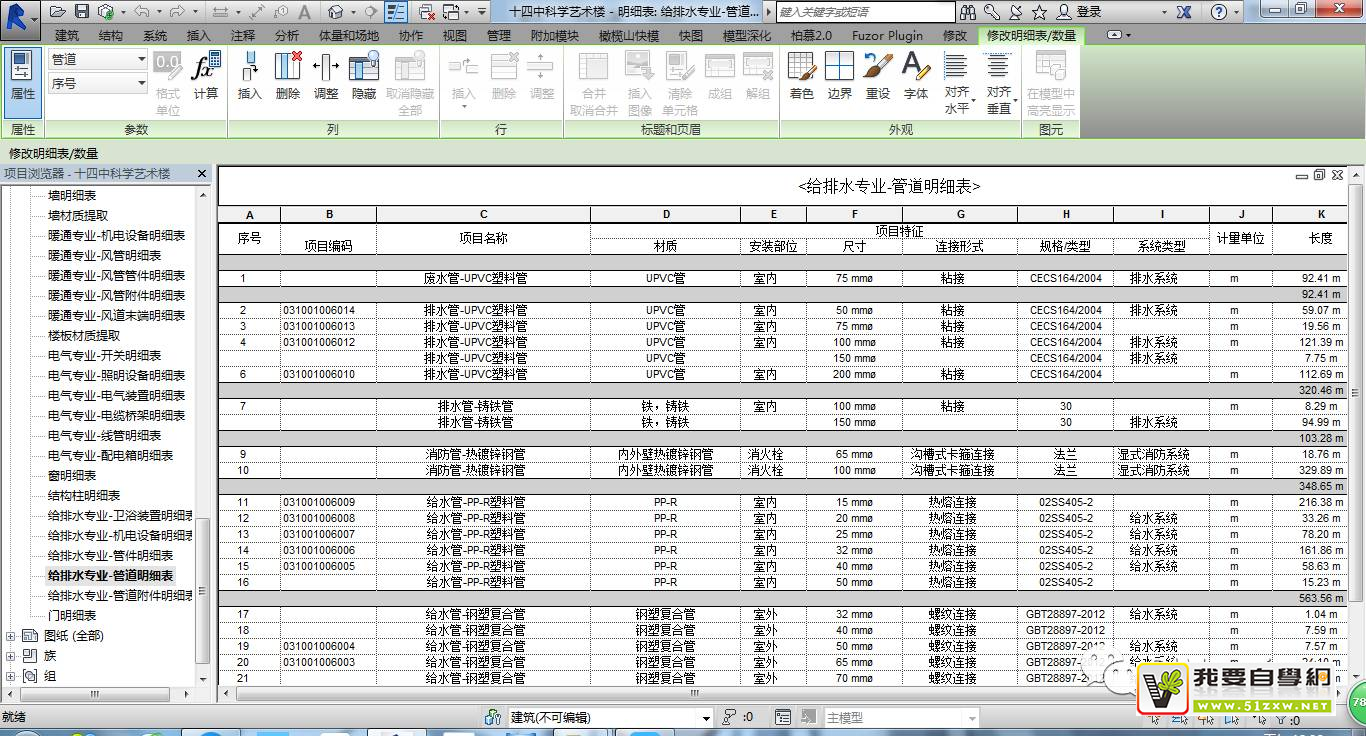Click the 计算 (Calculate) formula icon
The height and width of the screenshot is (736, 1366).
point(206,76)
